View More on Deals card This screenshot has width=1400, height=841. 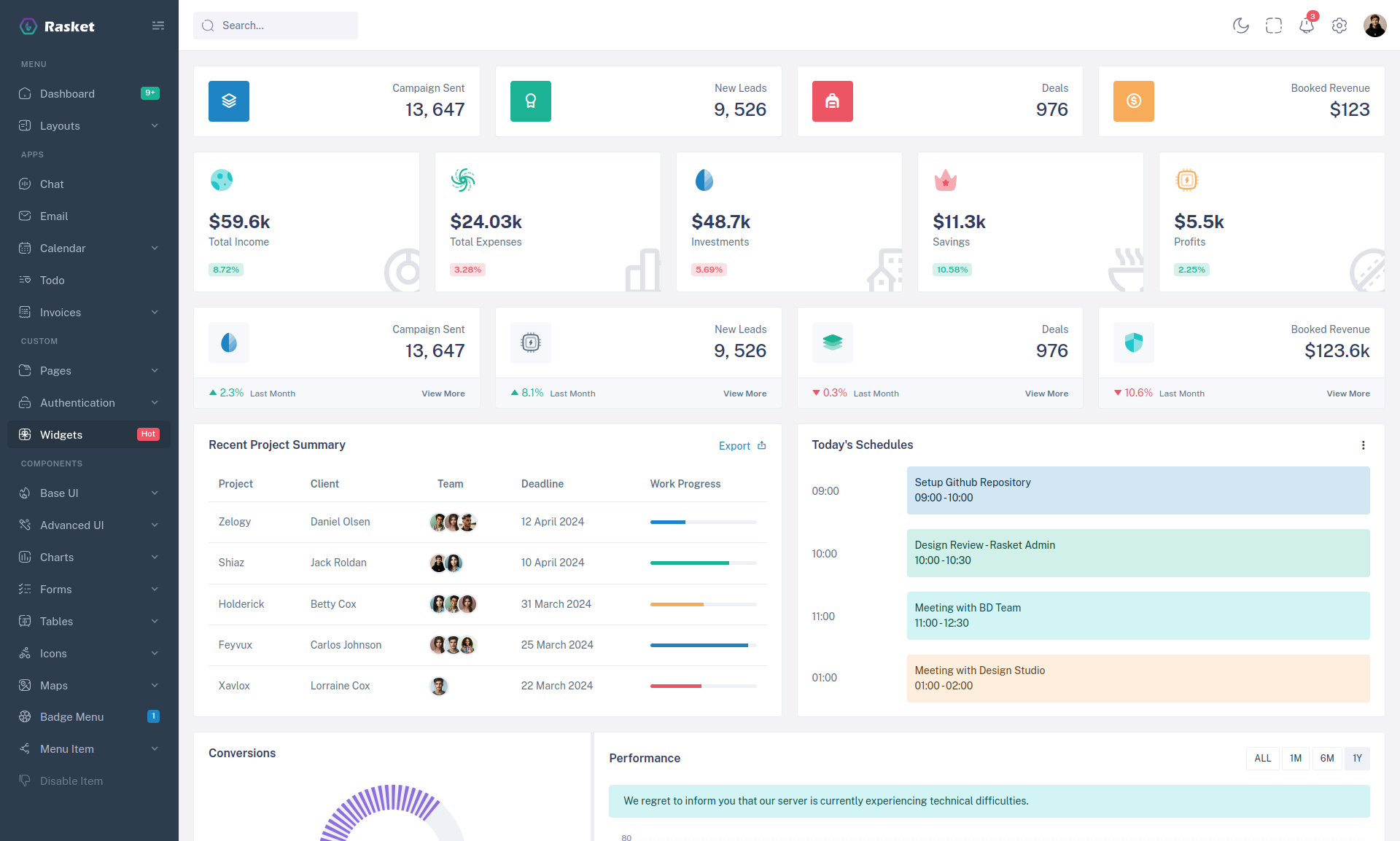click(x=1046, y=394)
